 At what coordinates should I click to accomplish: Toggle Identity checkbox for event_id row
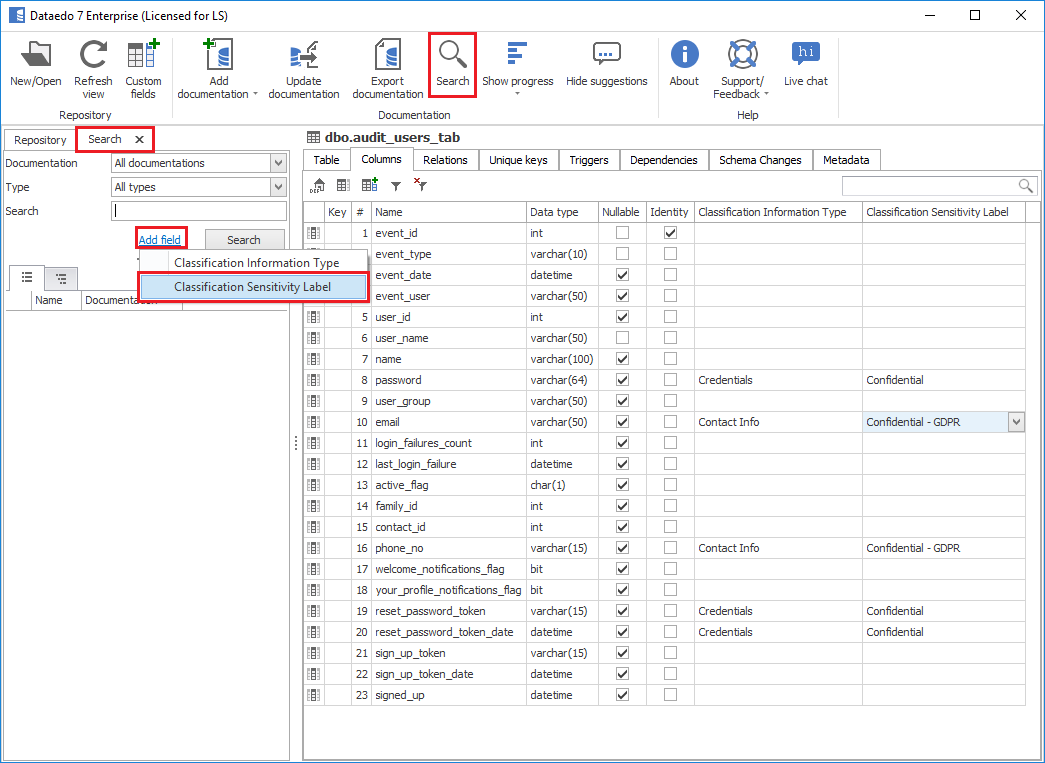pos(670,233)
